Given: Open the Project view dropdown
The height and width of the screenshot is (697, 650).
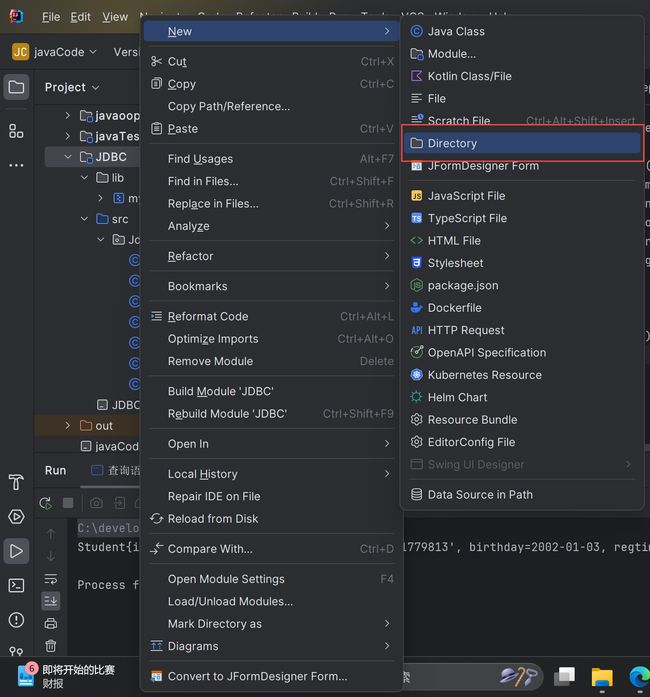Looking at the screenshot, I should (72, 87).
